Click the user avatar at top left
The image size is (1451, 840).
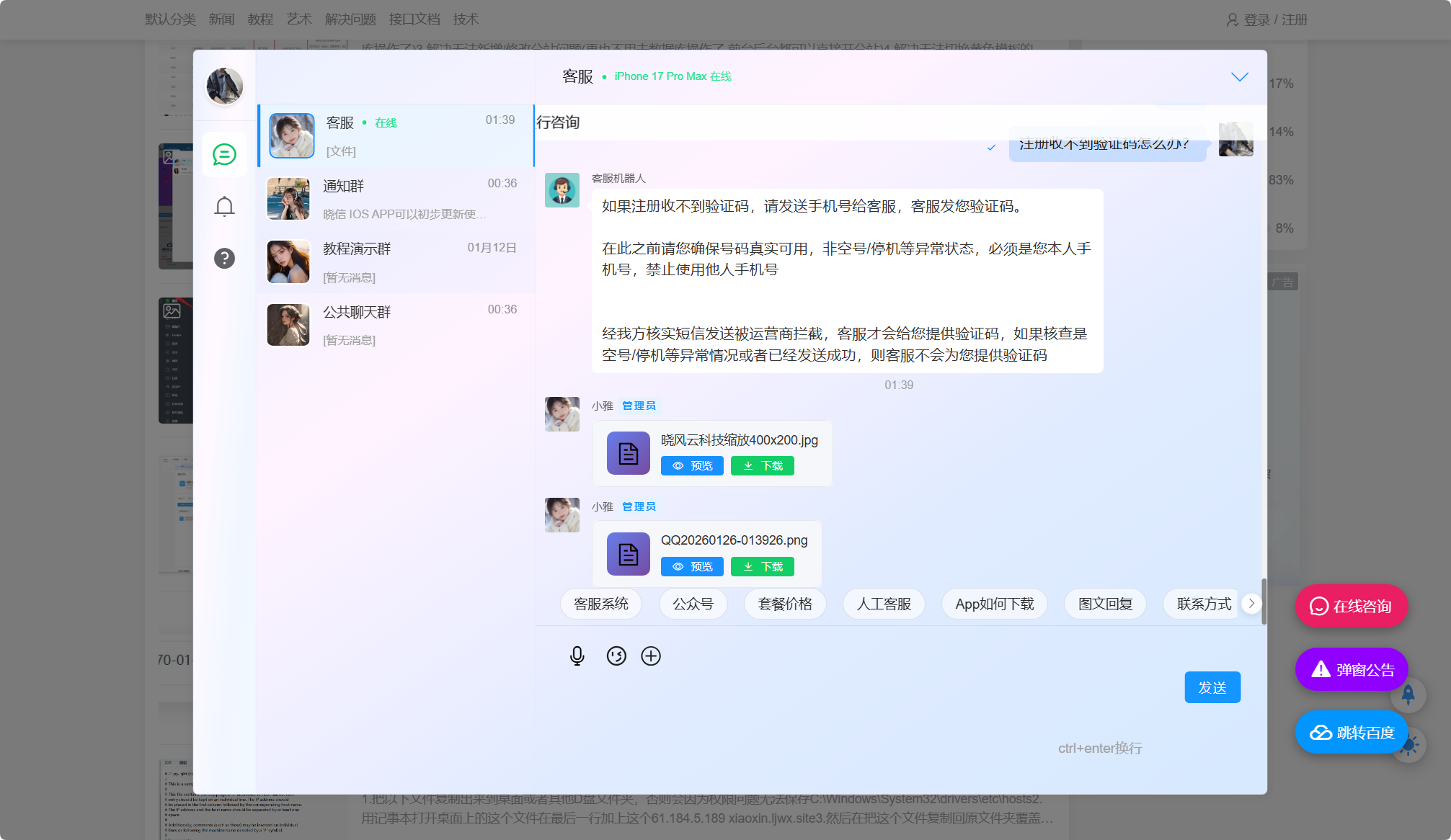(x=224, y=86)
